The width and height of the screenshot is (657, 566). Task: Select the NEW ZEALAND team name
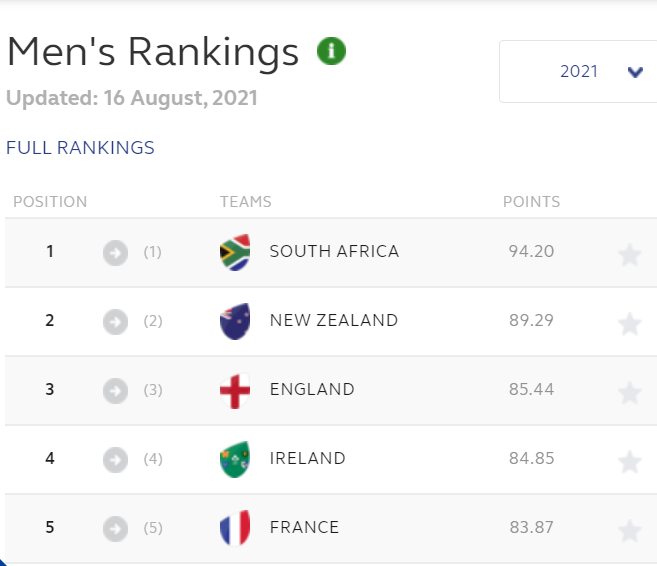[x=334, y=320]
